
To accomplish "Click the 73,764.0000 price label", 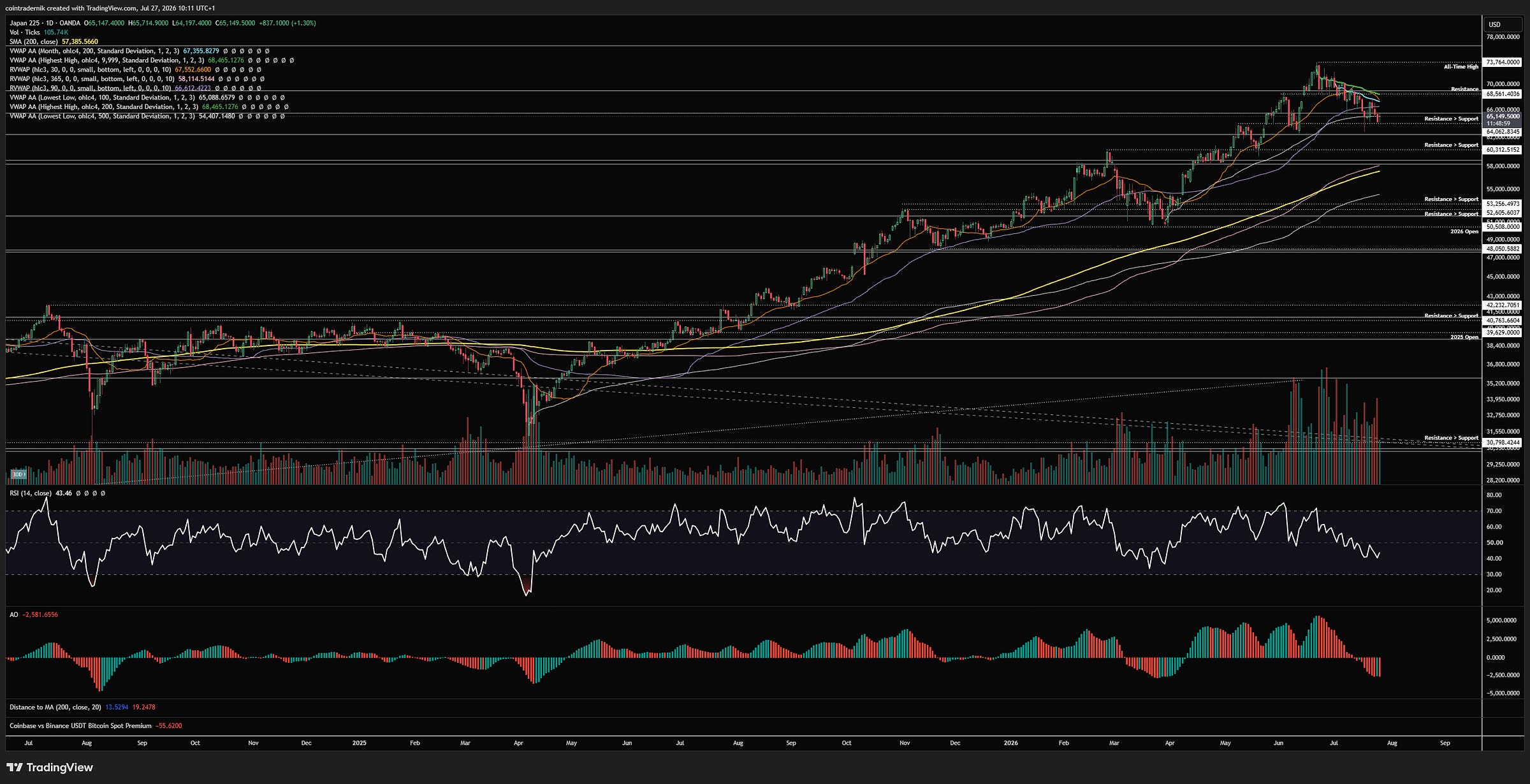I will pos(1503,62).
